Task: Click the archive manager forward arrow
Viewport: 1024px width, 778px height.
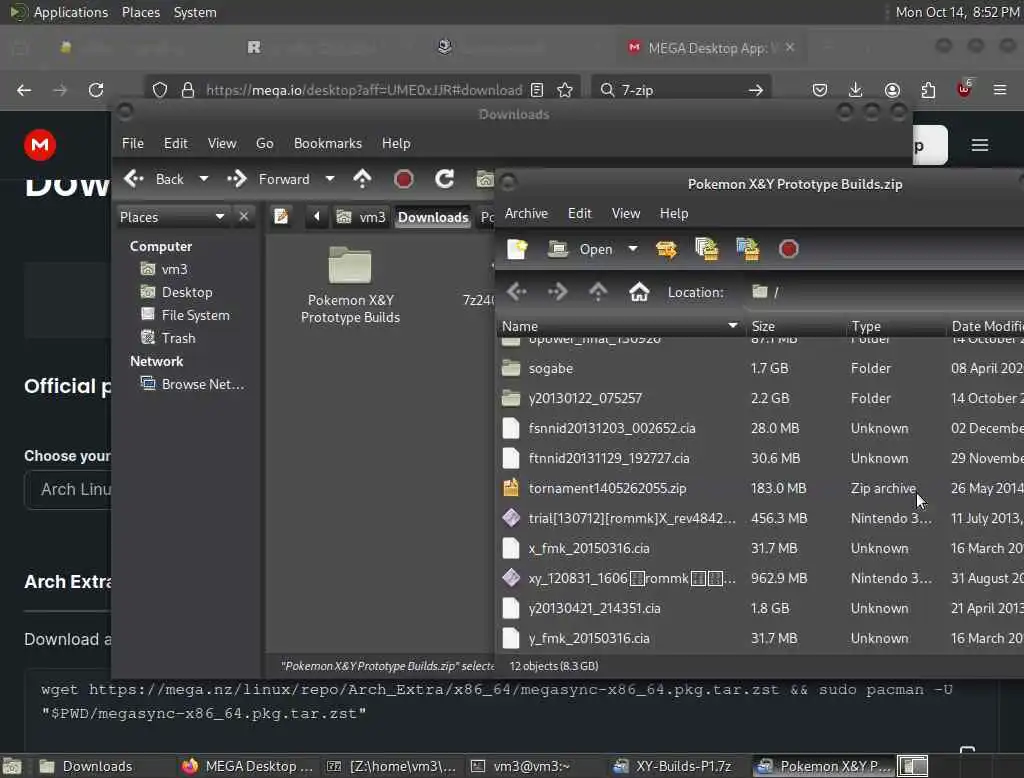Action: tap(558, 292)
